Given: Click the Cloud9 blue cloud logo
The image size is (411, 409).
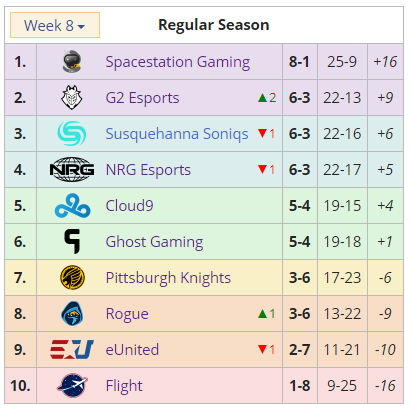Looking at the screenshot, I should coord(72,206).
